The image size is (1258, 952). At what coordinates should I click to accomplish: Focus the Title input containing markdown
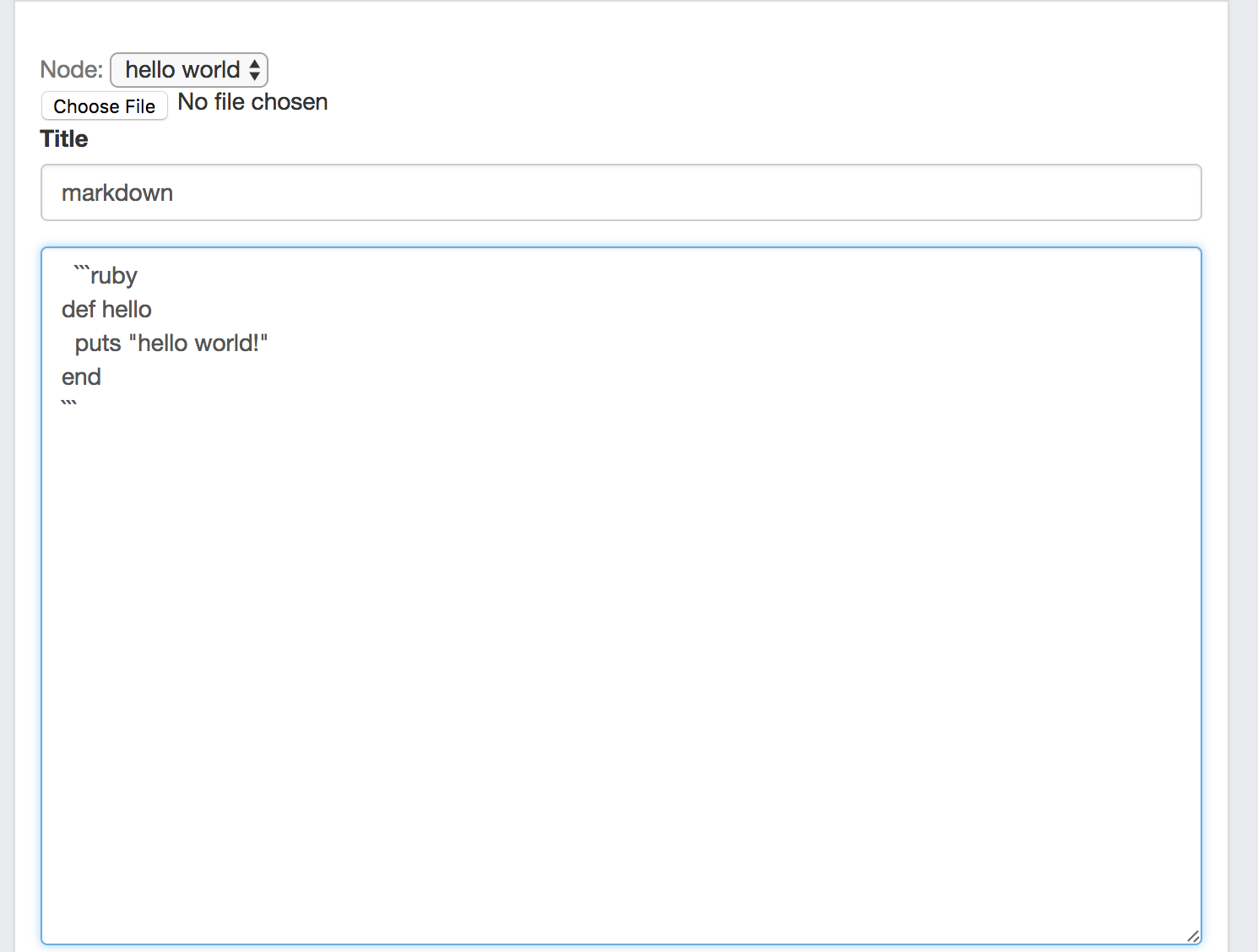point(621,192)
